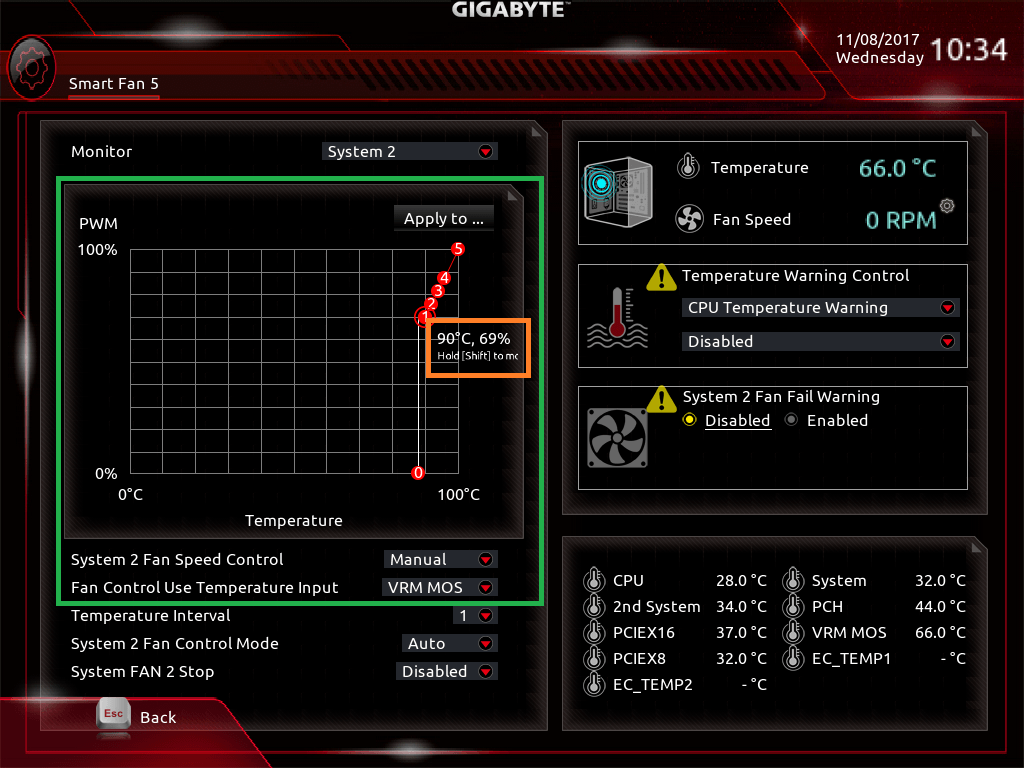This screenshot has height=768, width=1024.
Task: Click the PC case sensor location icon
Action: coord(618,191)
